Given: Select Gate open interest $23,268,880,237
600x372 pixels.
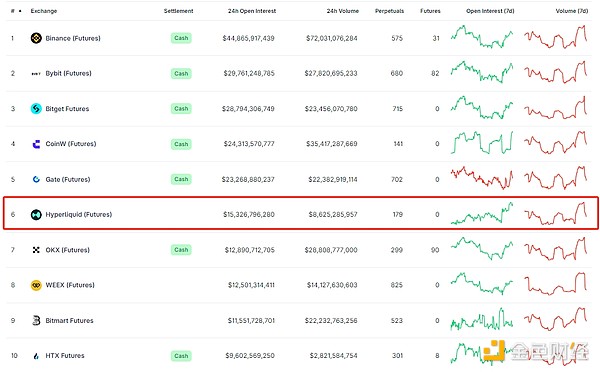Looking at the screenshot, I should (x=248, y=179).
